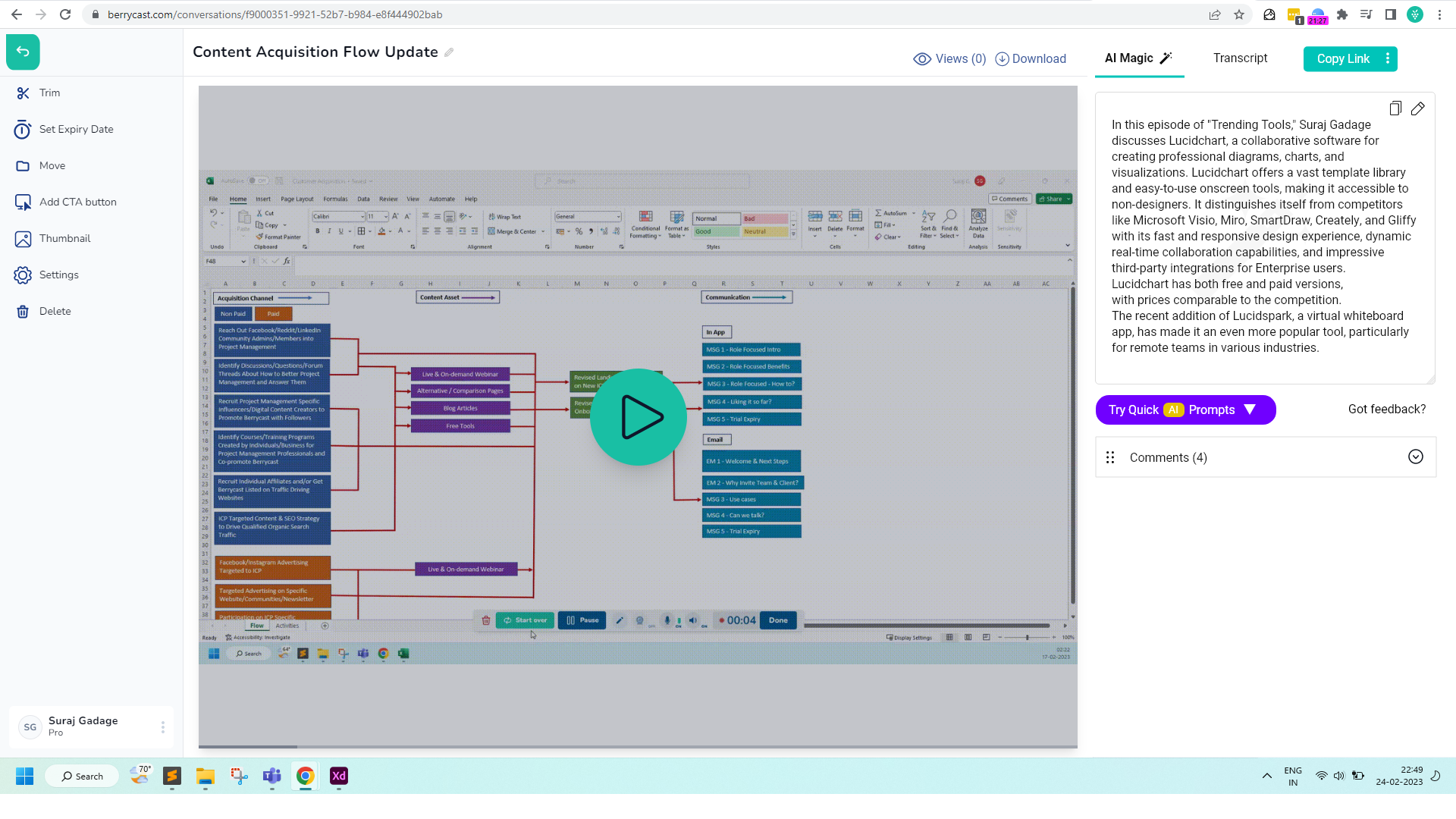Image resolution: width=1456 pixels, height=819 pixels.
Task: Switch to the Transcript tab
Action: coord(1240,58)
